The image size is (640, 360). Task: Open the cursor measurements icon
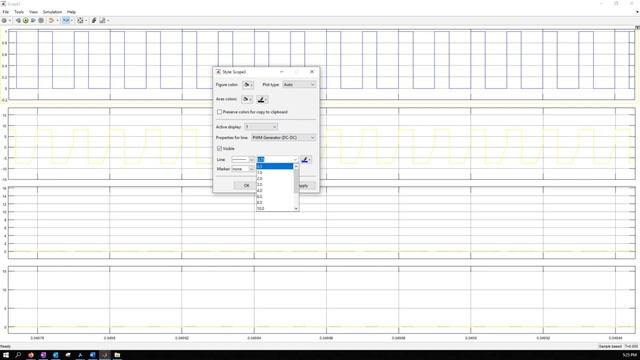(x=102, y=20)
